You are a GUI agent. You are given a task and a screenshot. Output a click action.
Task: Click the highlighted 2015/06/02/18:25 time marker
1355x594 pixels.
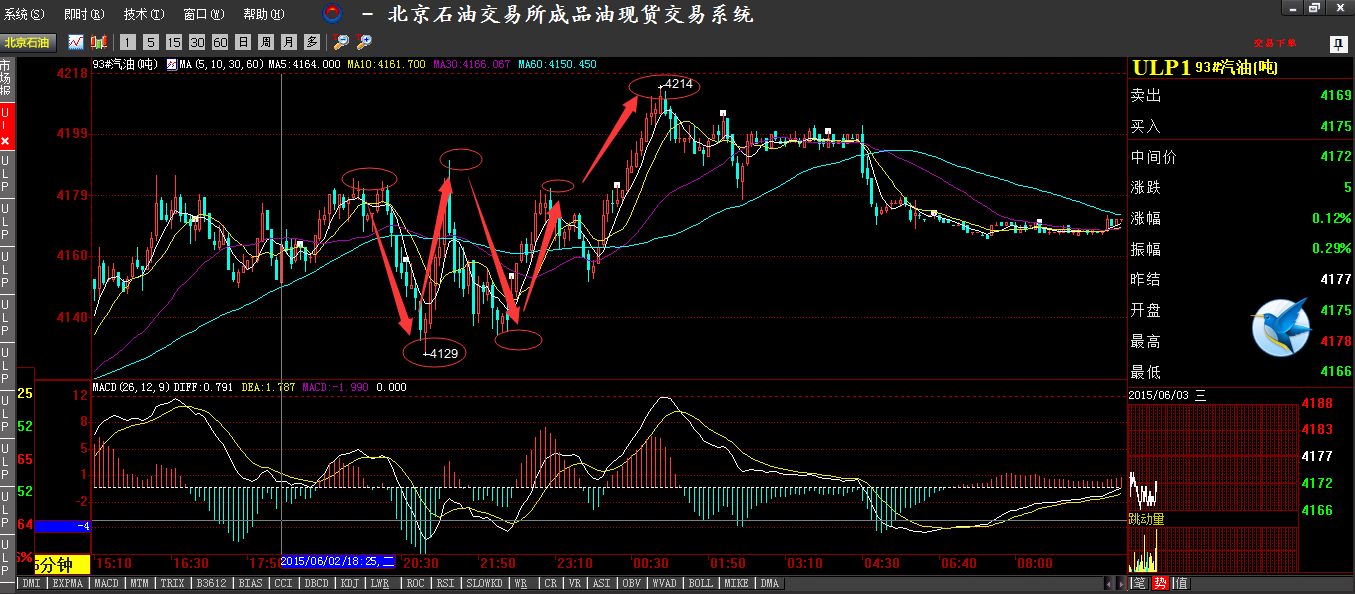[x=339, y=562]
